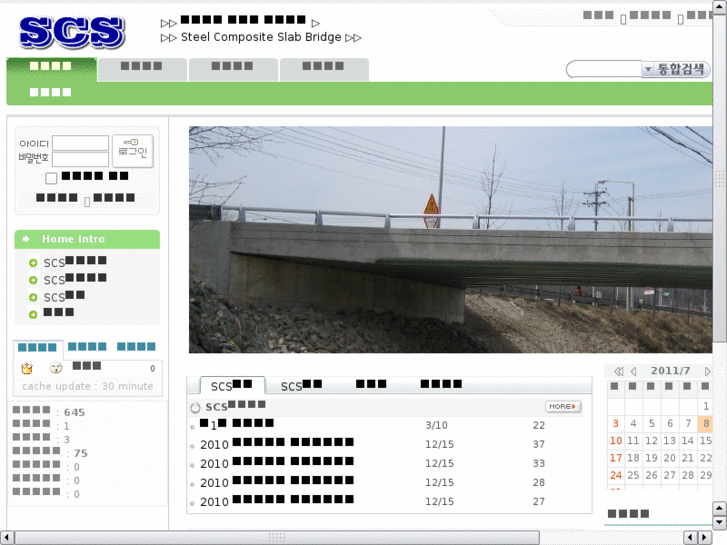Click the ID input field

[x=80, y=143]
